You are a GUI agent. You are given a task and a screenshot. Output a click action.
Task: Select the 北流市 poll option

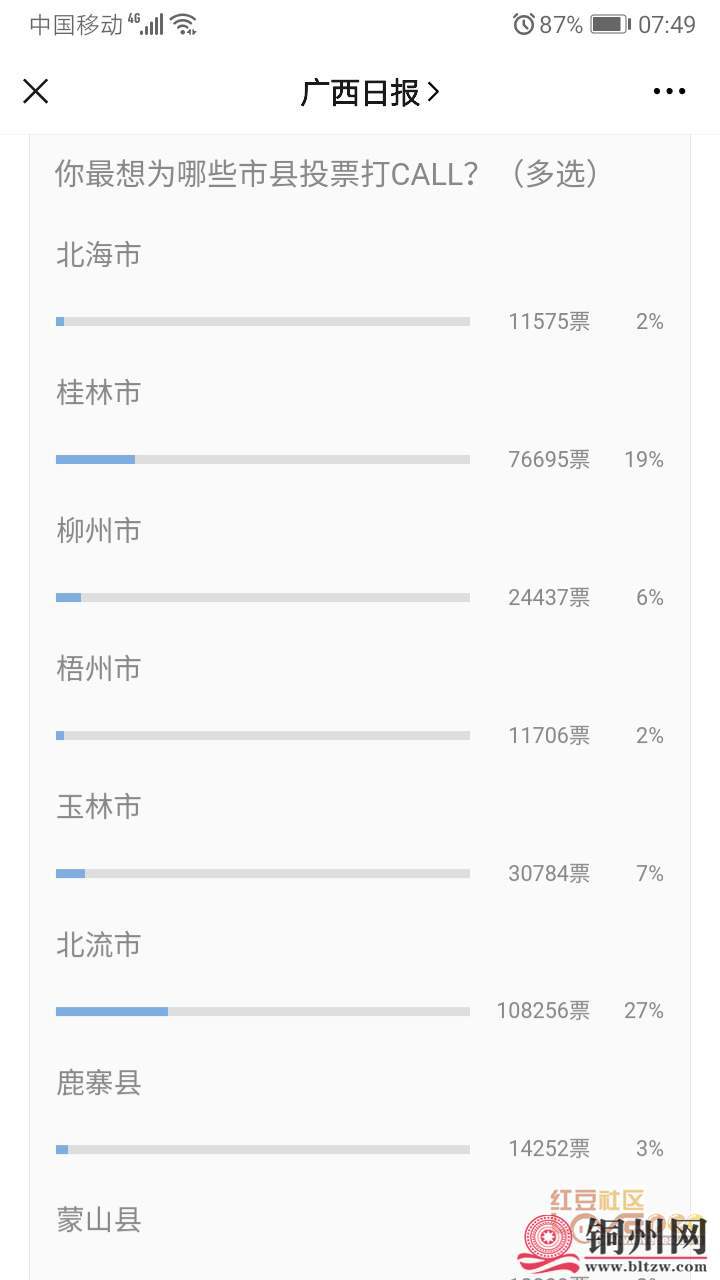pyautogui.click(x=99, y=945)
